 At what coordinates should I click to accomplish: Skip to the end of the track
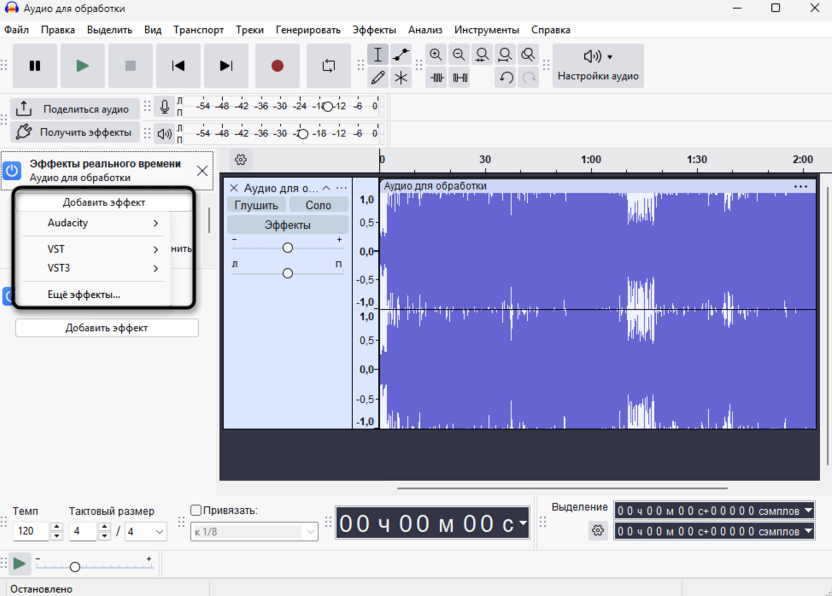(x=226, y=66)
